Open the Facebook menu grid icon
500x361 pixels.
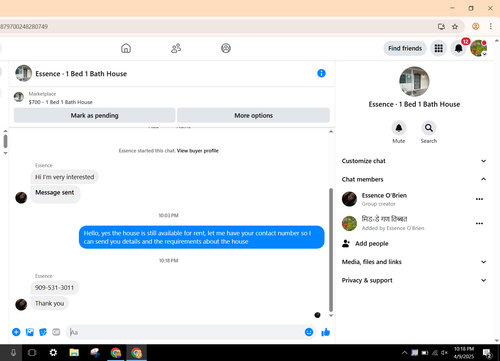click(x=438, y=48)
